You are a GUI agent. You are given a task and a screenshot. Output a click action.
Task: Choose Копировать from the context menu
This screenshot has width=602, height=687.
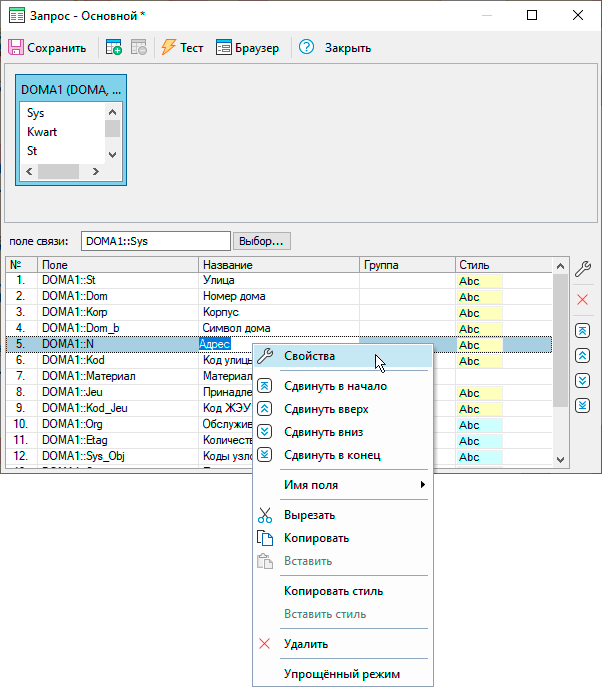click(316, 538)
